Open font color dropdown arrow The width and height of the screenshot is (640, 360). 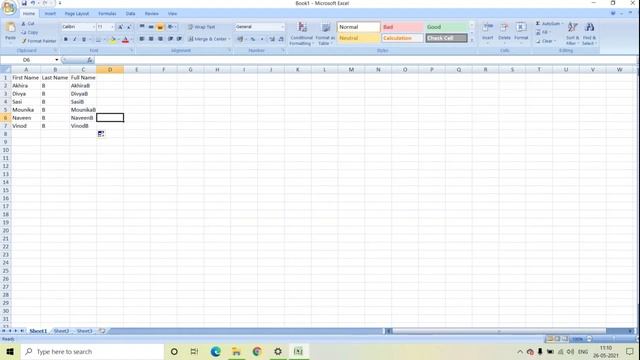131,40
